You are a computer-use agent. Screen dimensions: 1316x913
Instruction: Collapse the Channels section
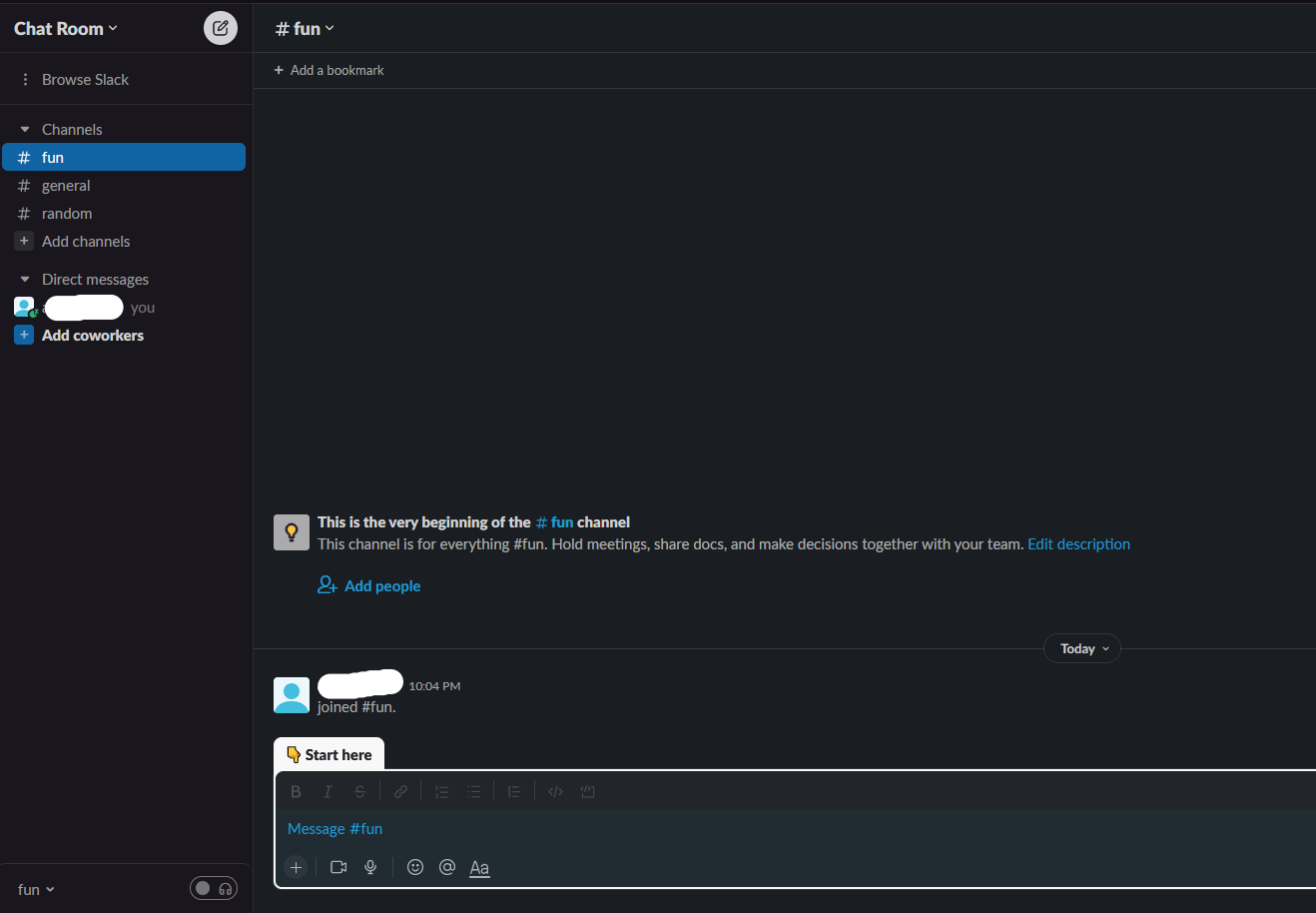25,130
